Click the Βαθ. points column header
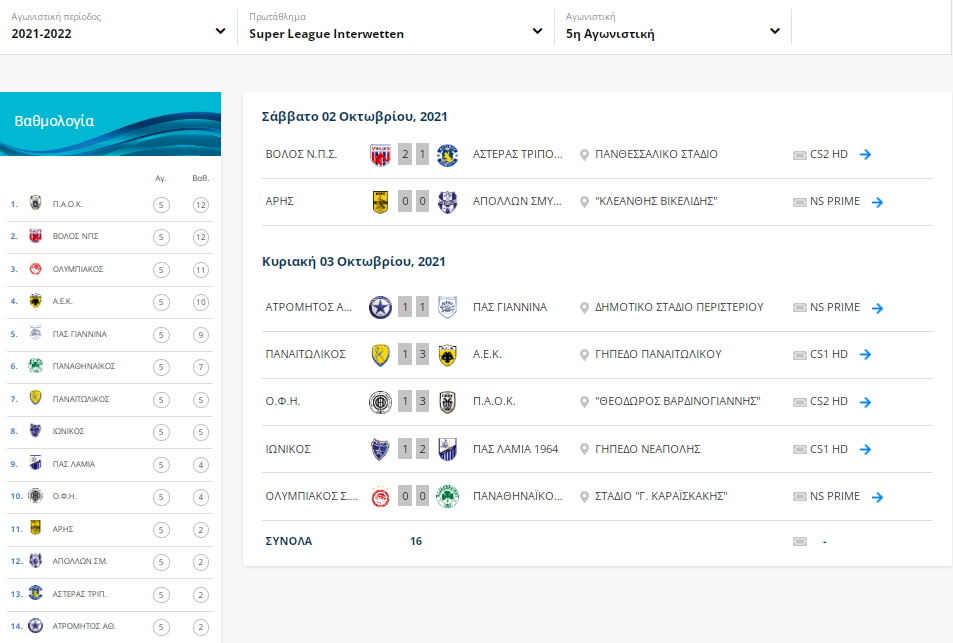 coord(201,178)
